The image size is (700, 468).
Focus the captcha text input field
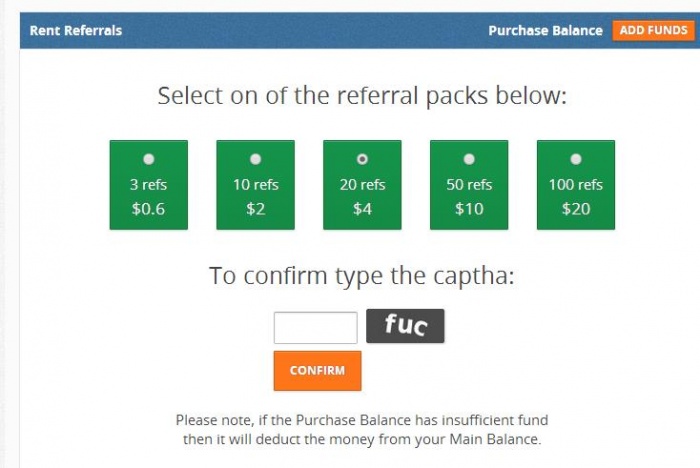click(315, 328)
